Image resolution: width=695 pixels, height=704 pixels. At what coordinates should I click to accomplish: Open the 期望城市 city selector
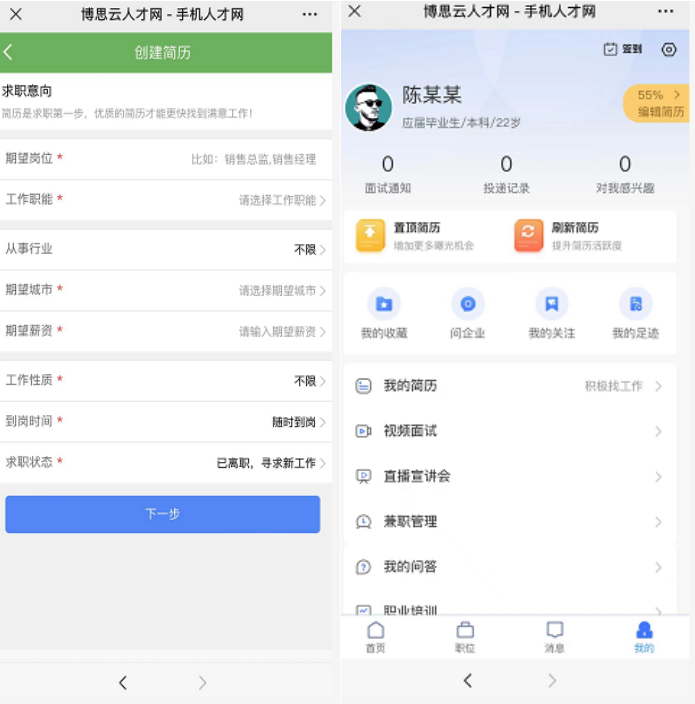[282, 290]
